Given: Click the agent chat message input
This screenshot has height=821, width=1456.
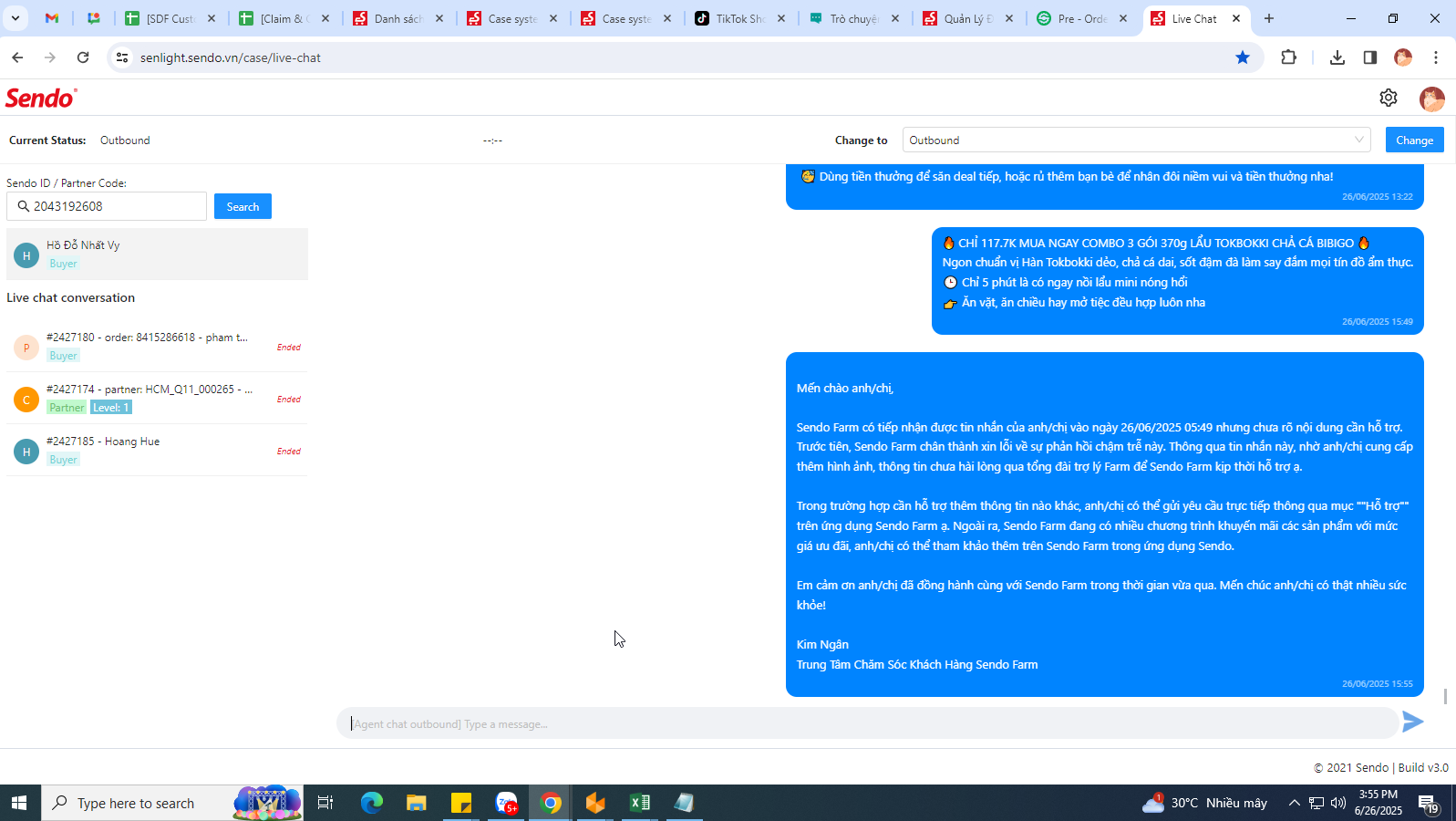Looking at the screenshot, I should pyautogui.click(x=866, y=723).
